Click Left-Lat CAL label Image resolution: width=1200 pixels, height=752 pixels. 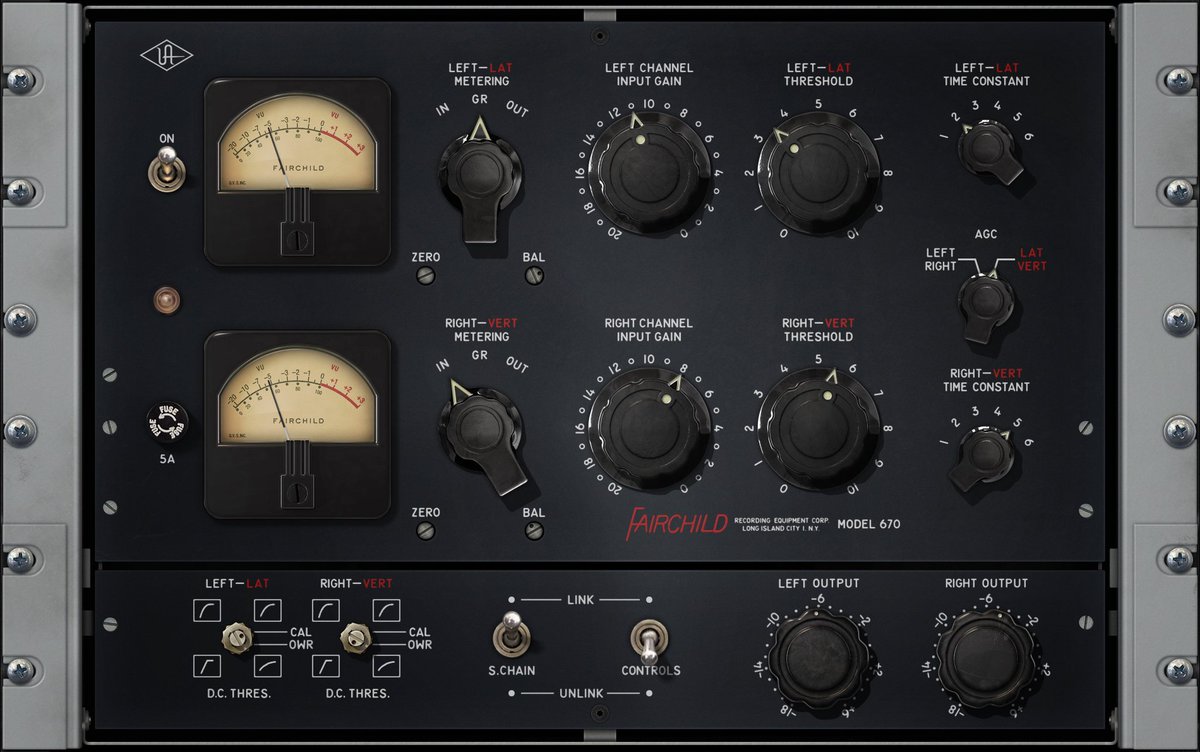[301, 632]
